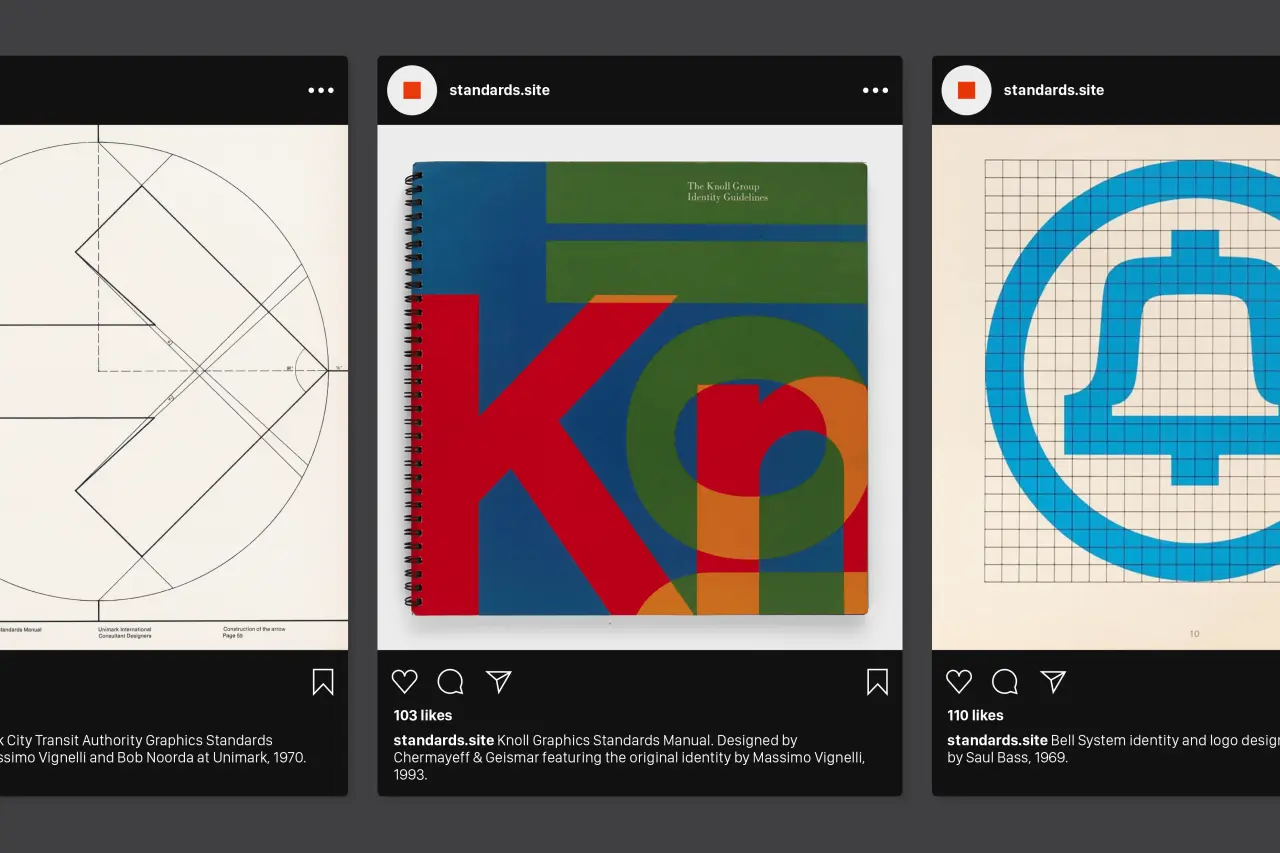This screenshot has width=1280, height=853.
Task: Show who liked via '110 likes'
Action: (976, 715)
